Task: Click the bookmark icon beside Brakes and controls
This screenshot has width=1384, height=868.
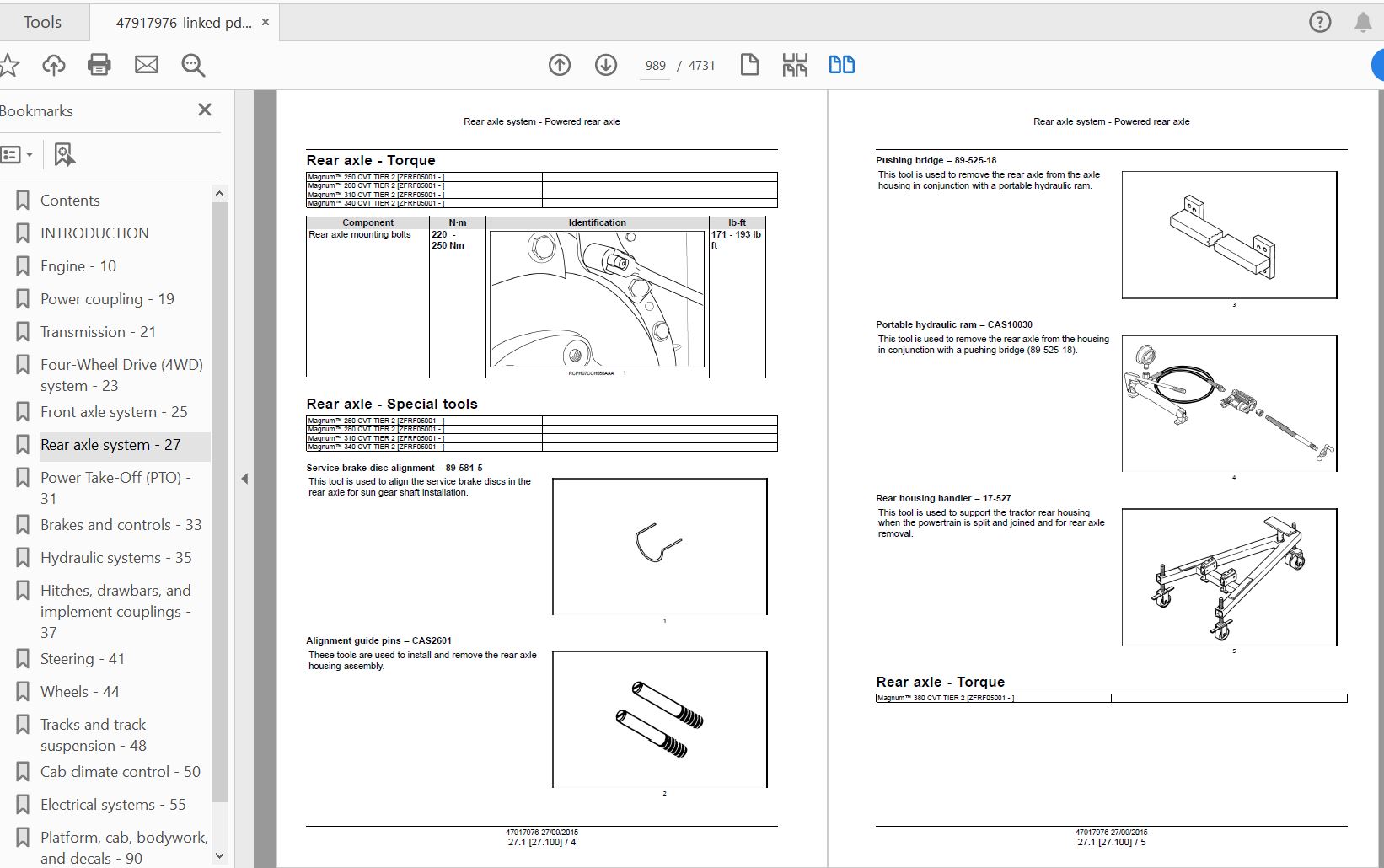Action: point(23,525)
